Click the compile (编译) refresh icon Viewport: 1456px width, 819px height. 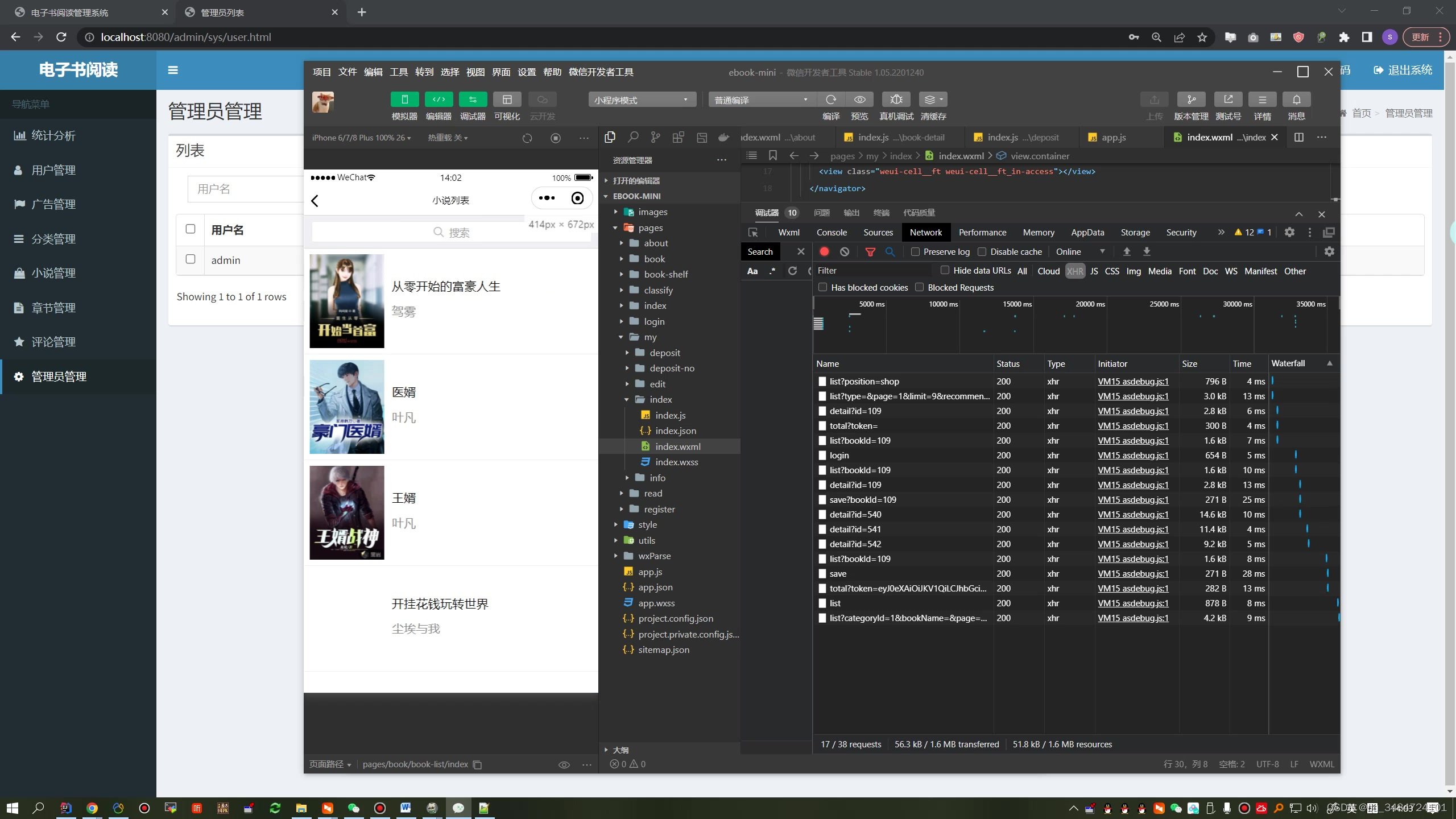[x=830, y=100]
